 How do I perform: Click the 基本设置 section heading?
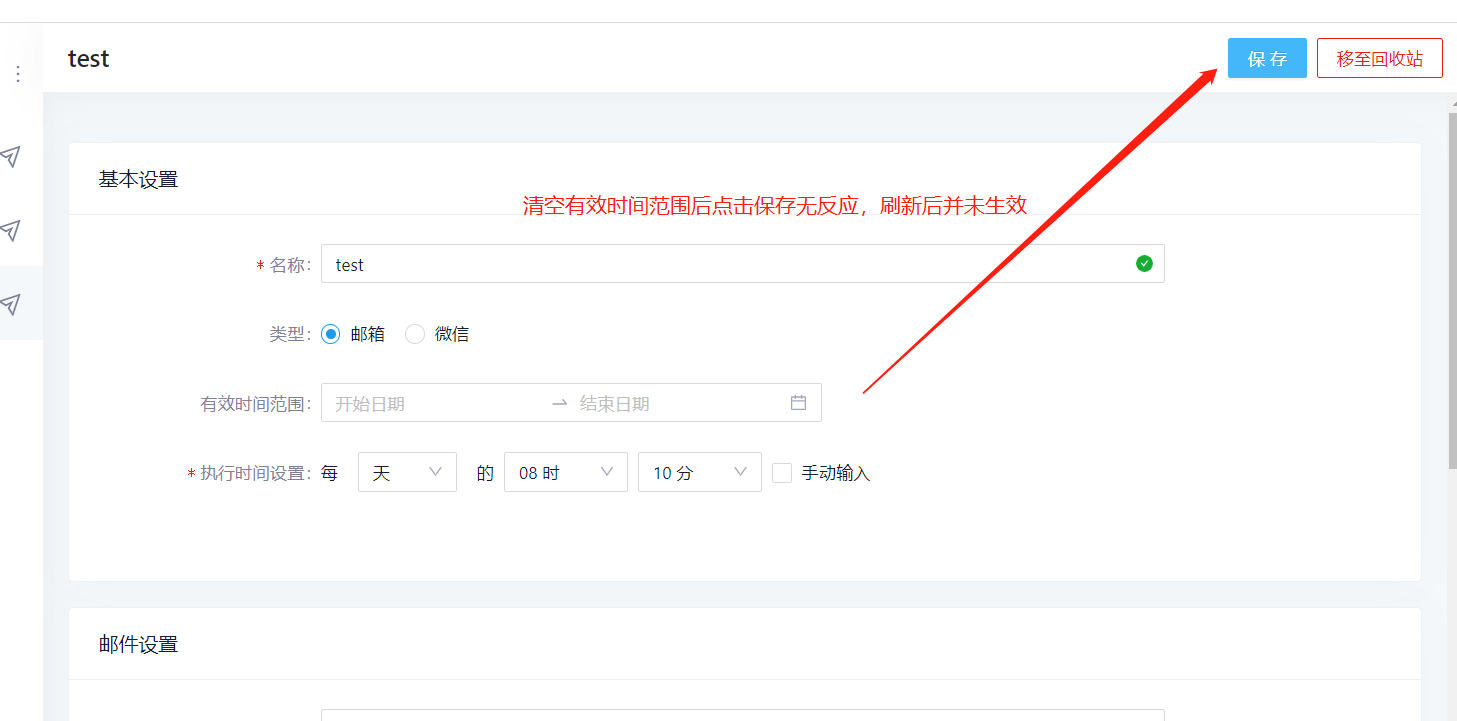pyautogui.click(x=138, y=180)
